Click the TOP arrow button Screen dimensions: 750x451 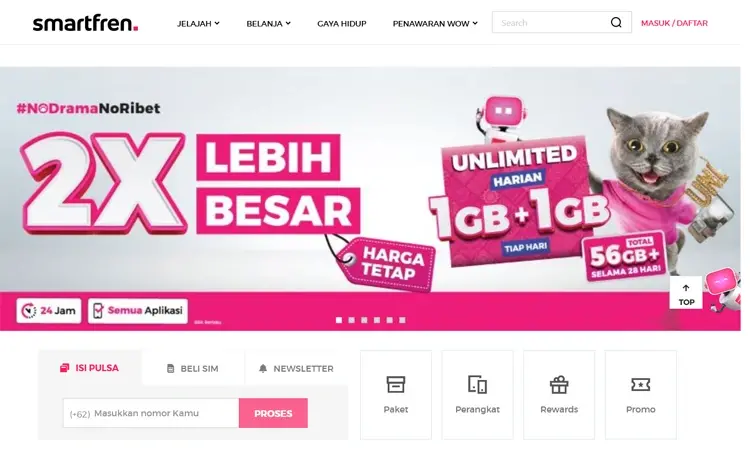686,293
